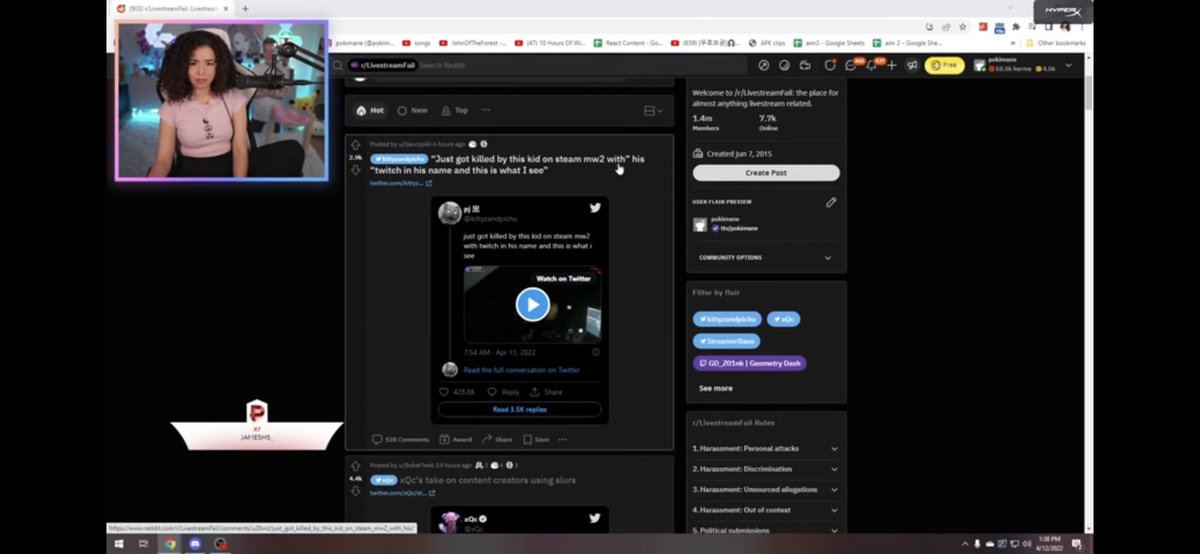This screenshot has width=1200, height=554.
Task: Open the post layout view dropdown
Action: pyautogui.click(x=654, y=110)
